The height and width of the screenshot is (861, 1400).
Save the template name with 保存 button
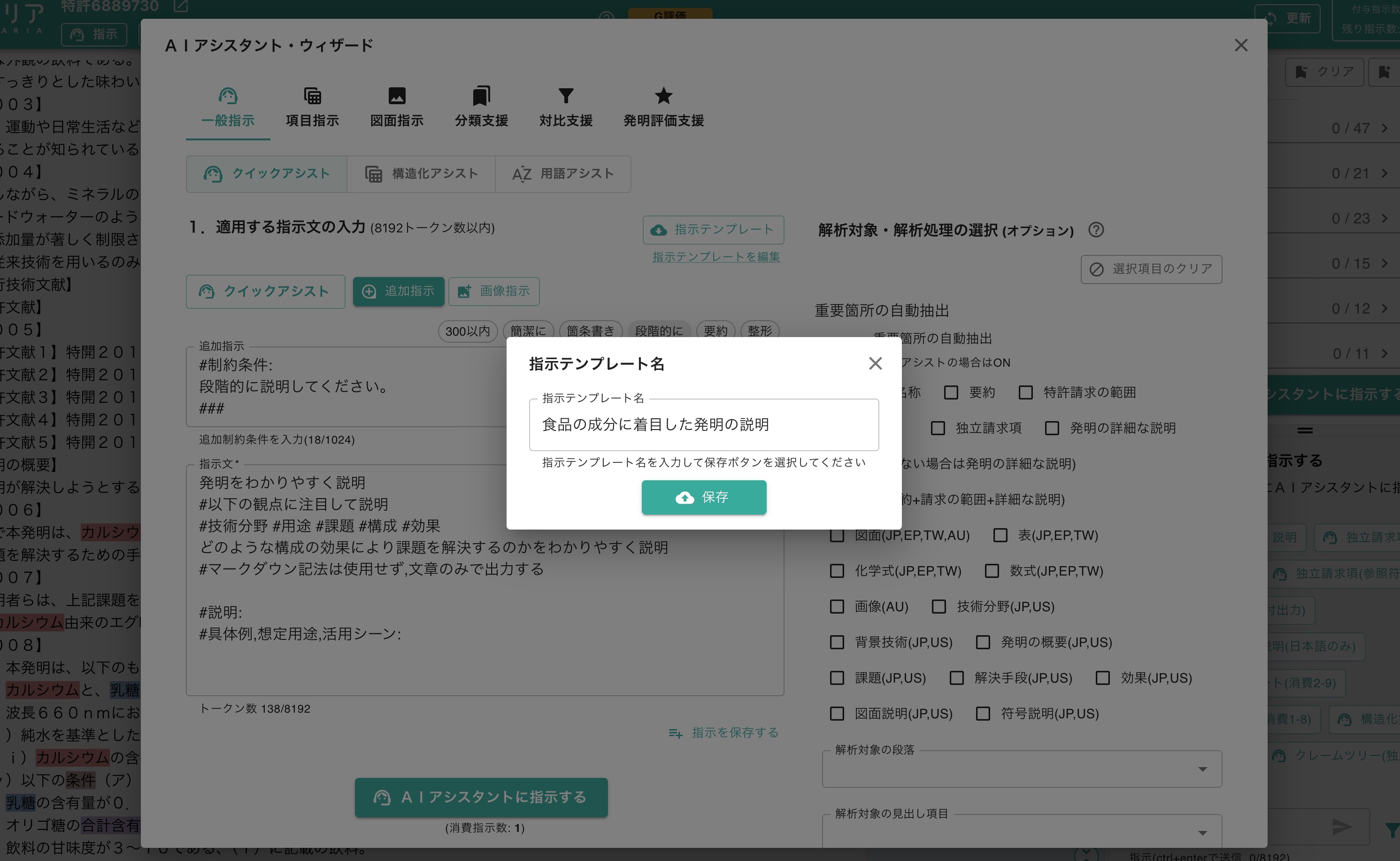click(x=704, y=497)
